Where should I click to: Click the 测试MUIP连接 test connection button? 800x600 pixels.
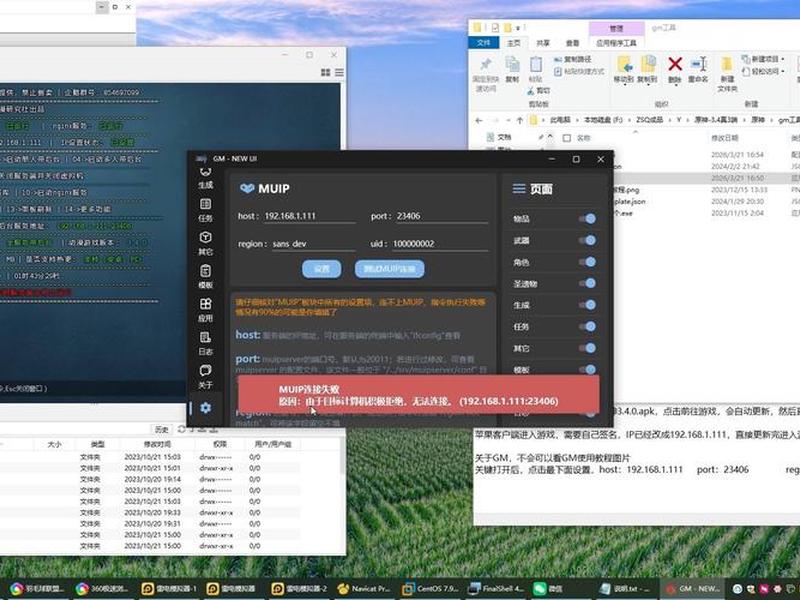[389, 269]
